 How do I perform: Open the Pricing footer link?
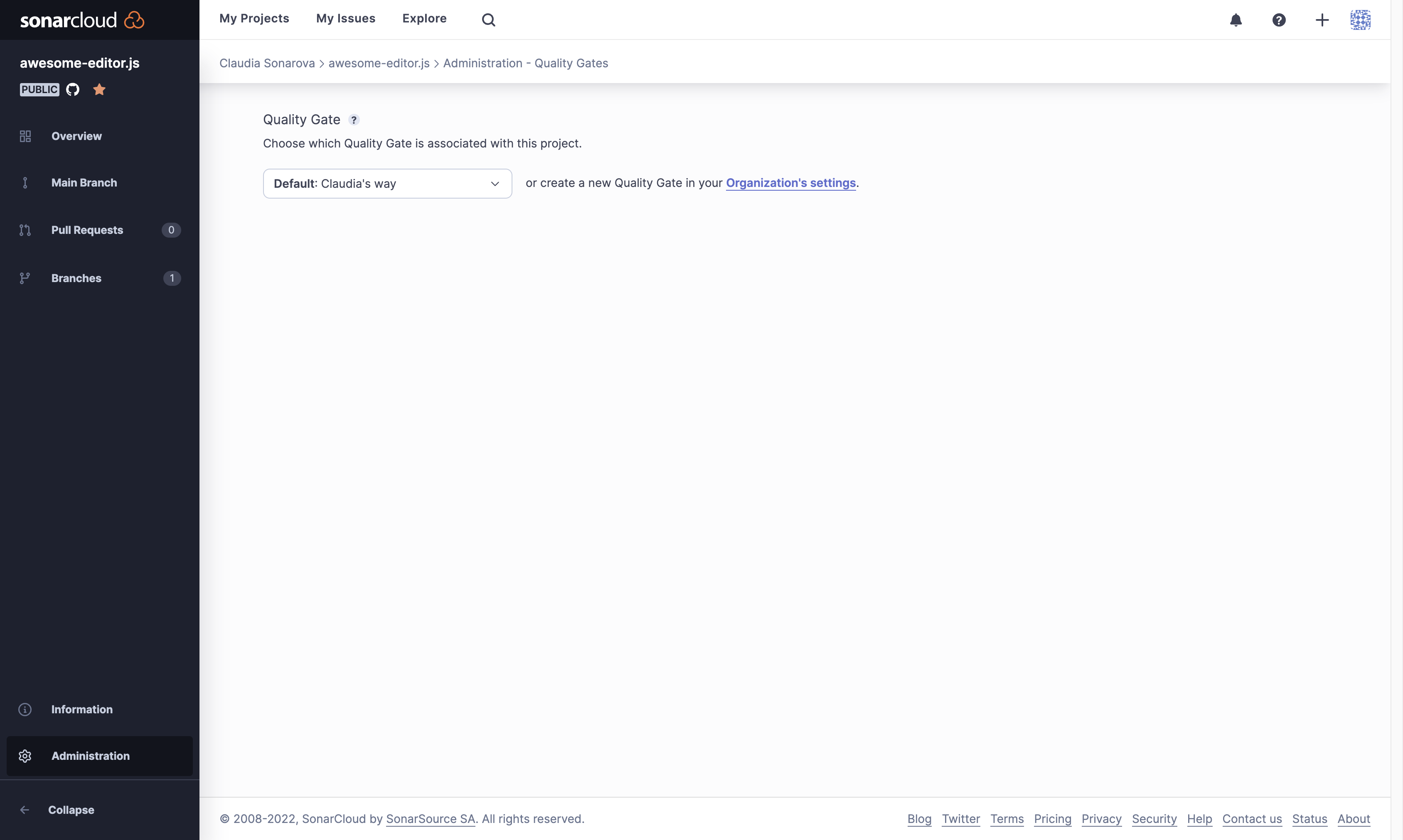[x=1053, y=819]
